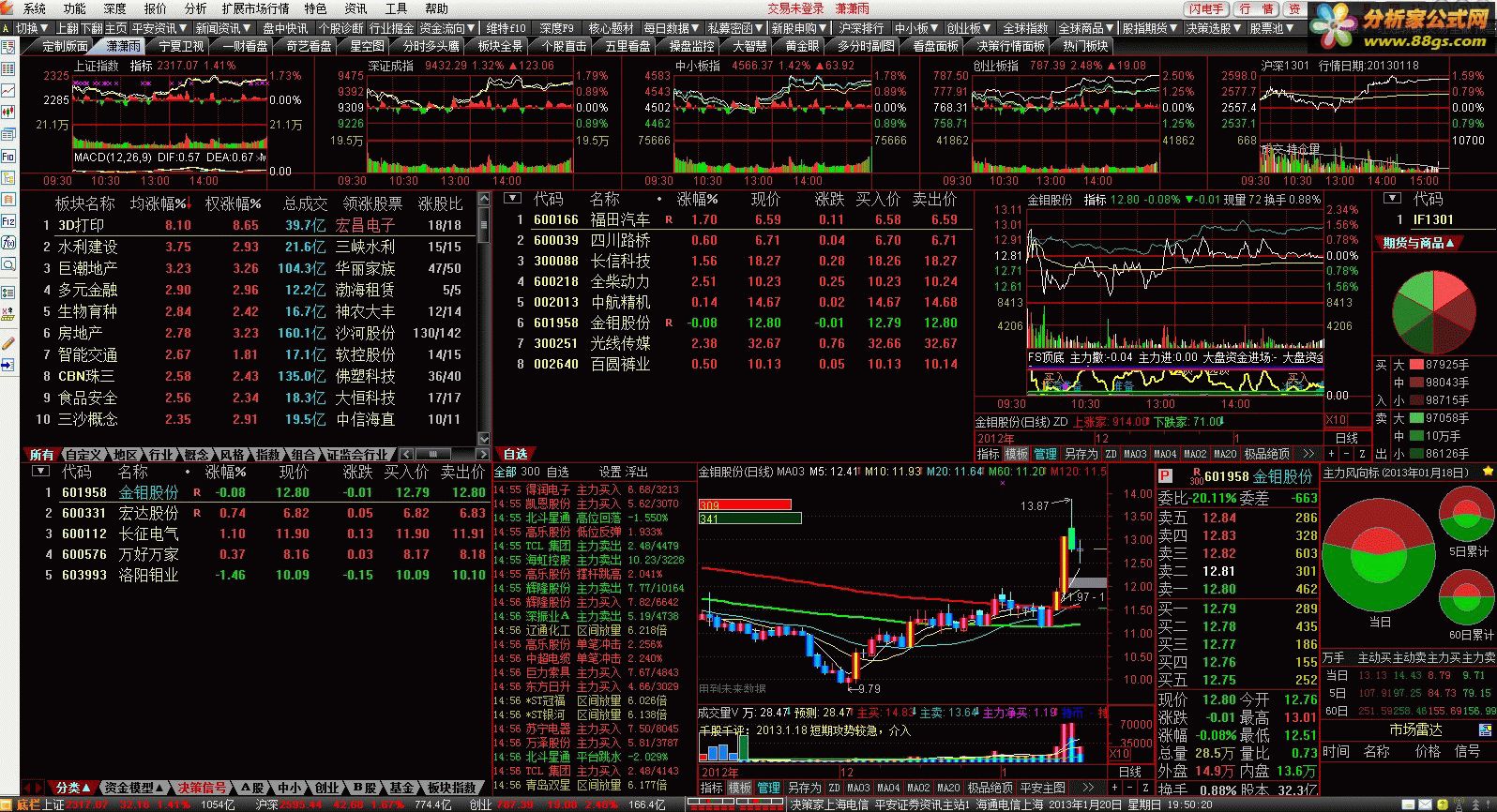Click the Fiz sidebar icon
1497x812 pixels.
pos(8,221)
